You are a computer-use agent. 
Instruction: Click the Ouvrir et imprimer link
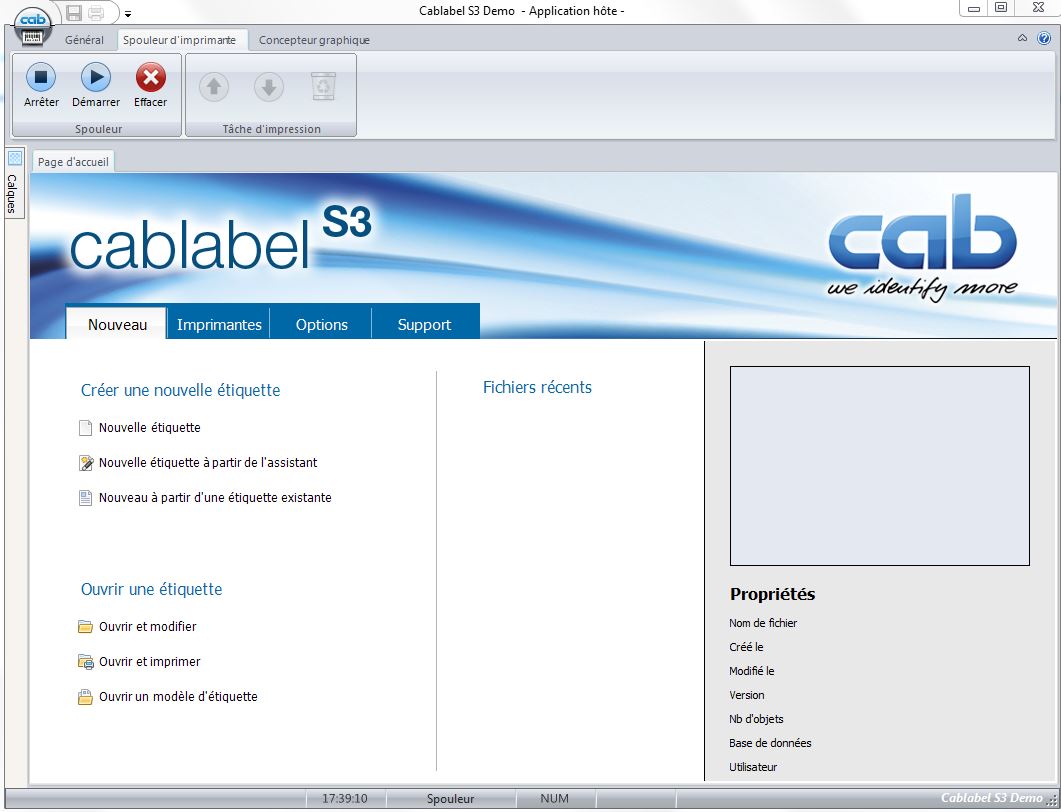click(150, 662)
